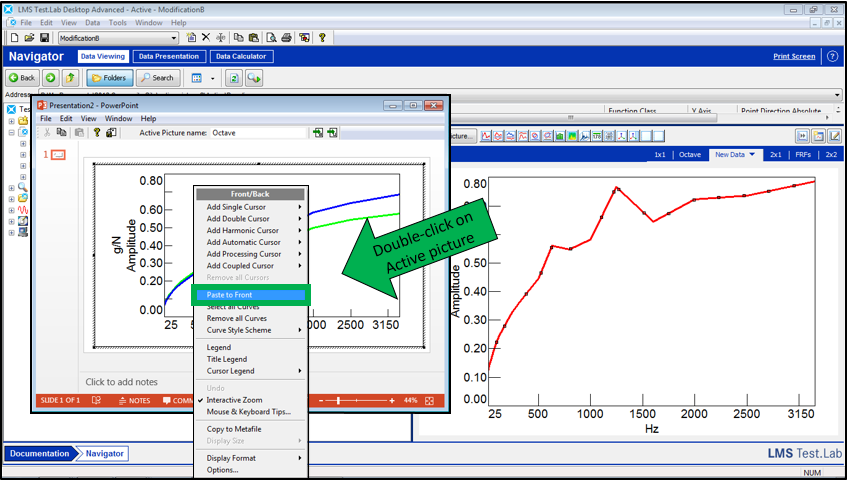The image size is (847, 481).
Task: Switch to the Octave display tab
Action: (690, 155)
